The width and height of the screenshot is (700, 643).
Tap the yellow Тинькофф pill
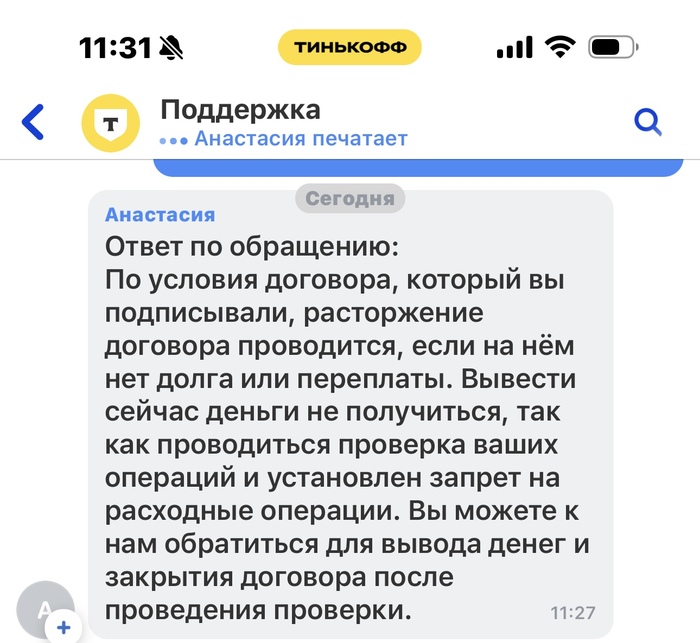(x=350, y=47)
